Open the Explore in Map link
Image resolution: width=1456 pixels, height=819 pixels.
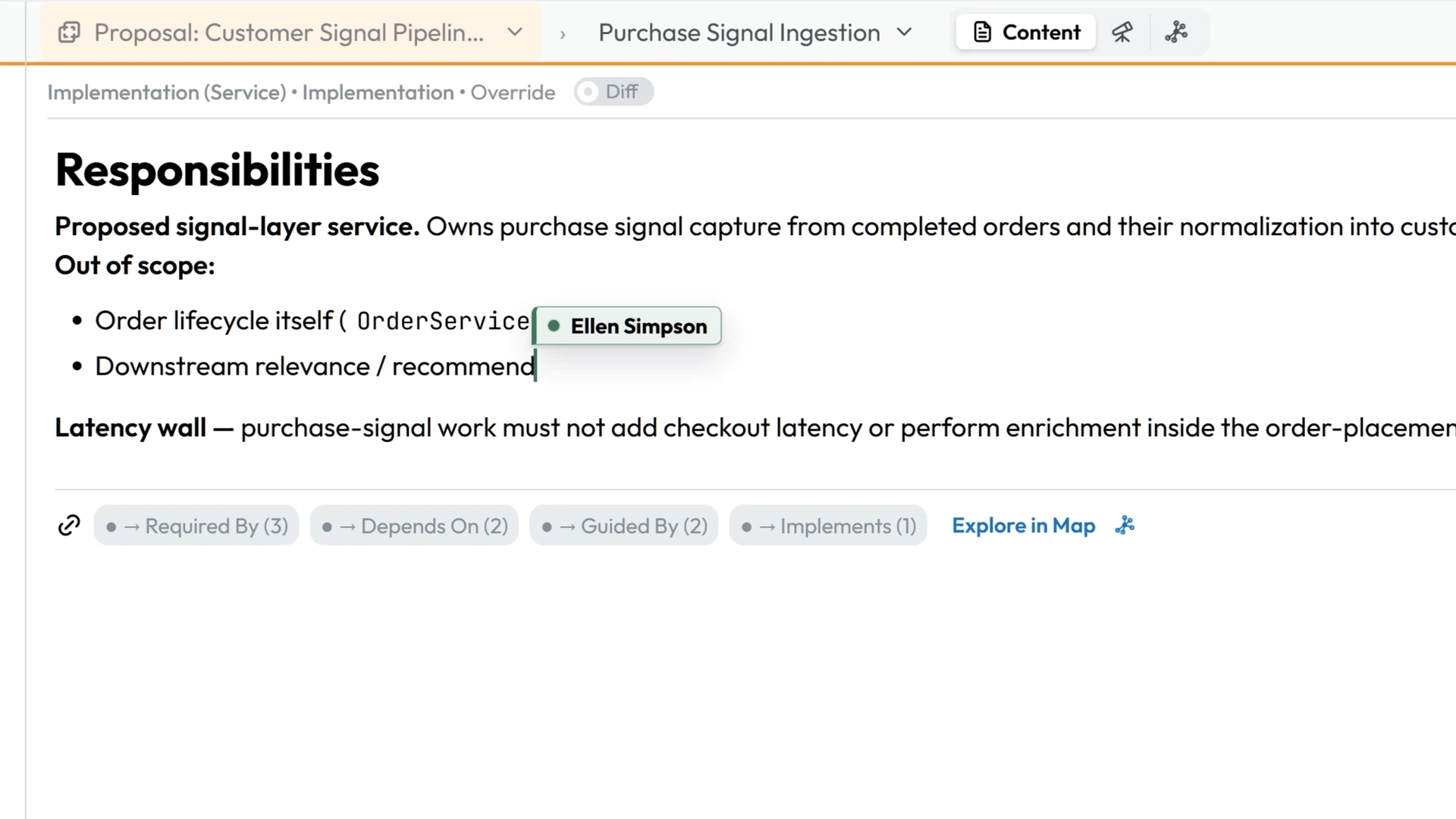1024,526
